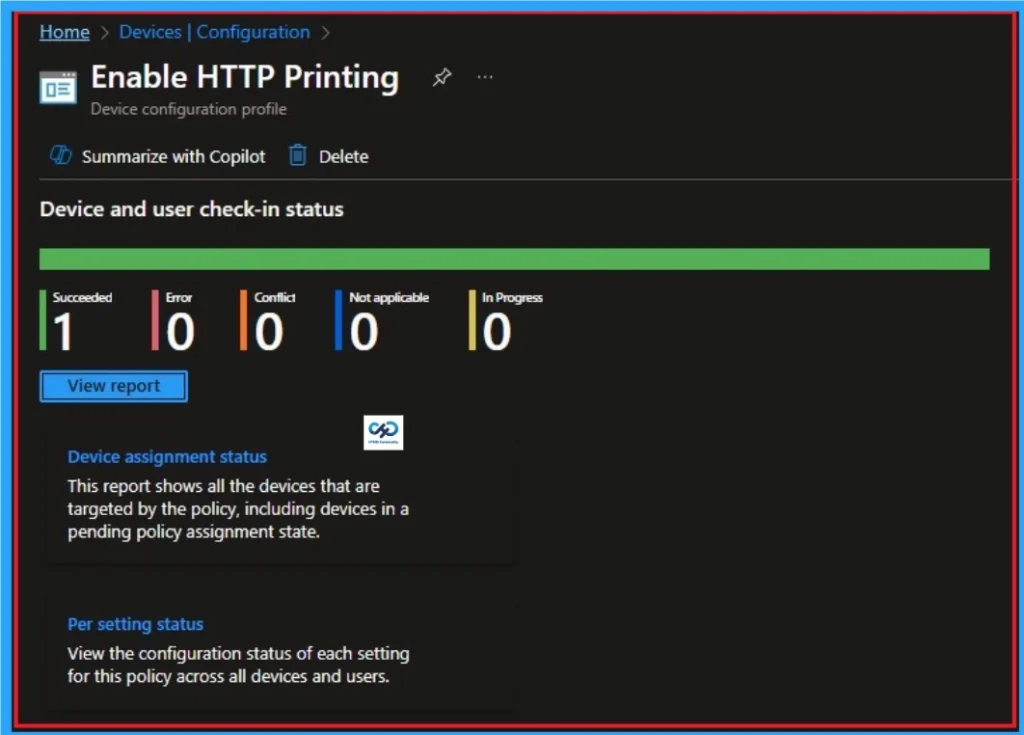Viewport: 1024px width, 735px height.
Task: Open the Device assignment status report
Action: (x=167, y=456)
